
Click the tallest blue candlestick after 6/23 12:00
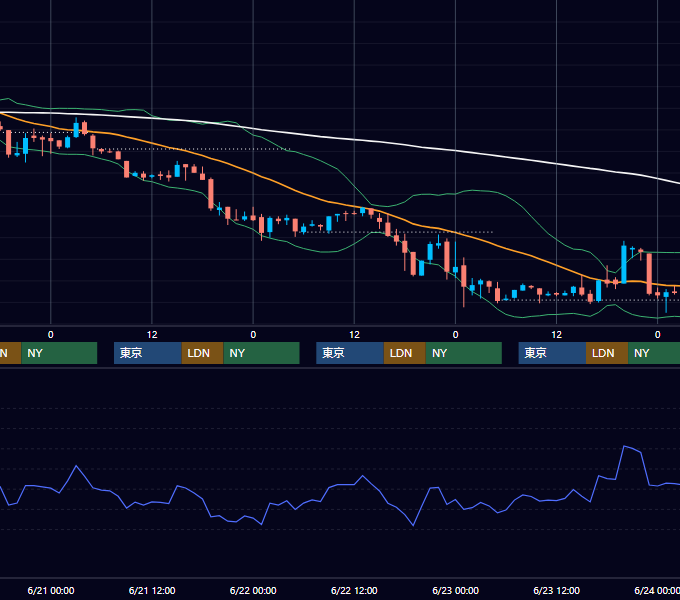pos(624,264)
